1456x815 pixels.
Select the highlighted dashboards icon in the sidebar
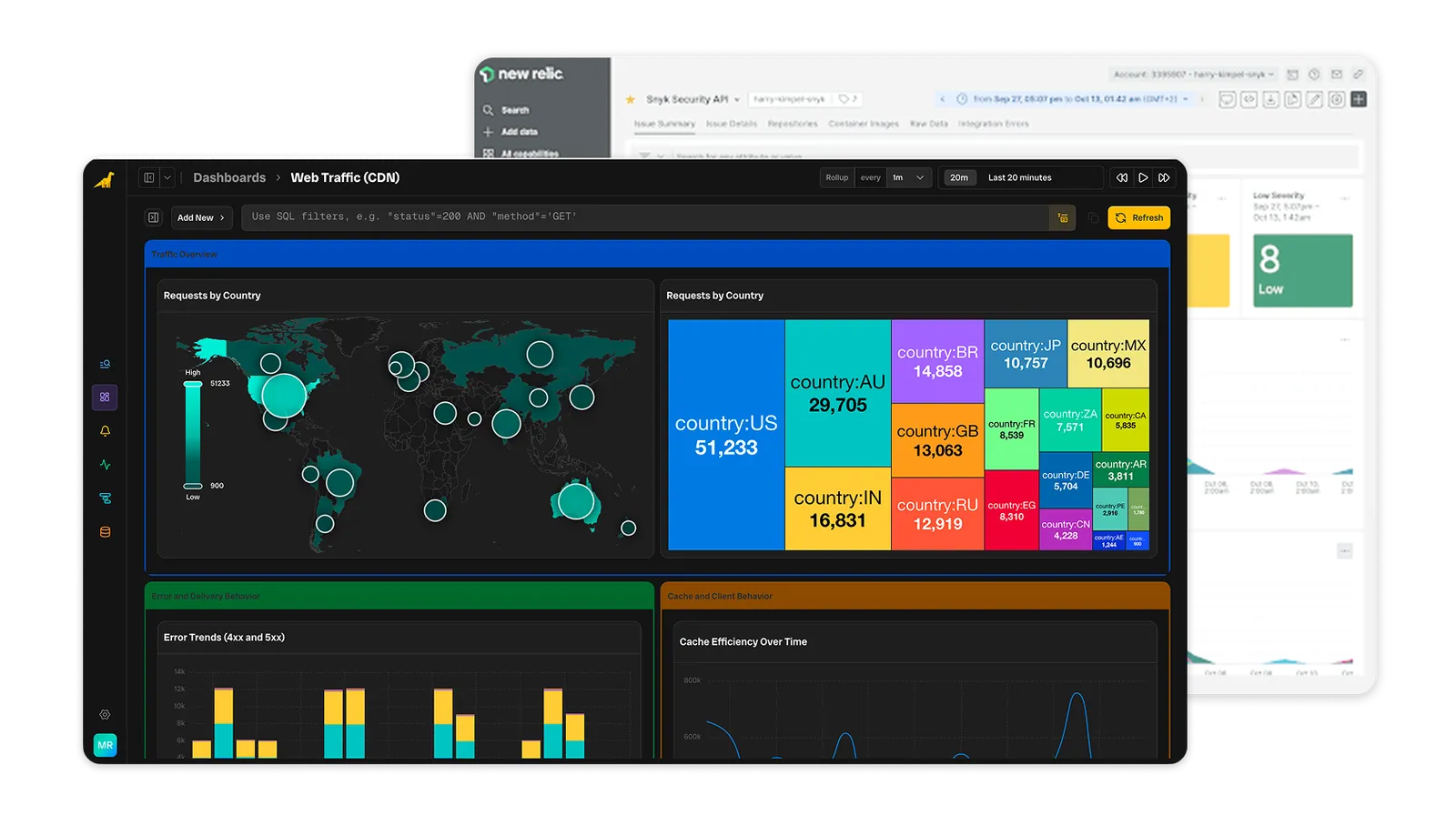click(105, 397)
